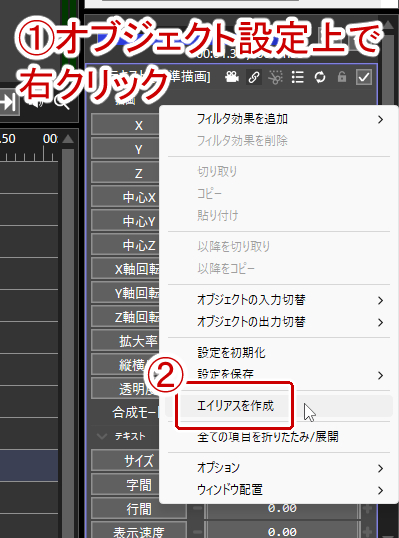Click the 字間 parameter button
Viewport: 399px width, 538px height.
coord(126,485)
